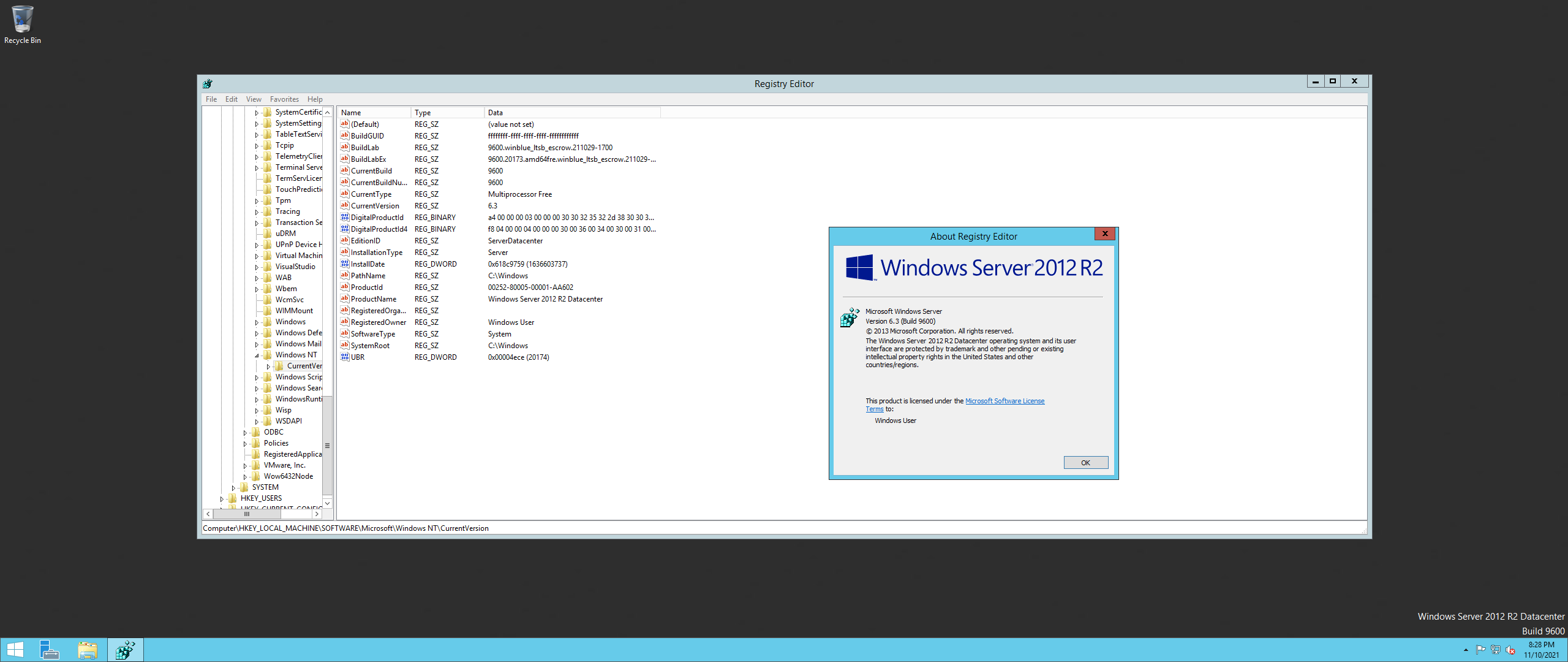The image size is (1568, 662).
Task: Click the (Default) value icon
Action: (345, 124)
